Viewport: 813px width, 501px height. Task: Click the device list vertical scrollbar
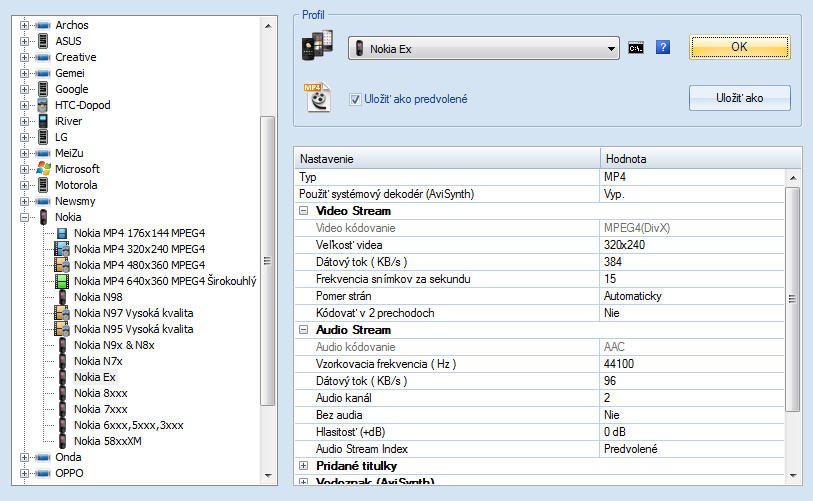(267, 260)
